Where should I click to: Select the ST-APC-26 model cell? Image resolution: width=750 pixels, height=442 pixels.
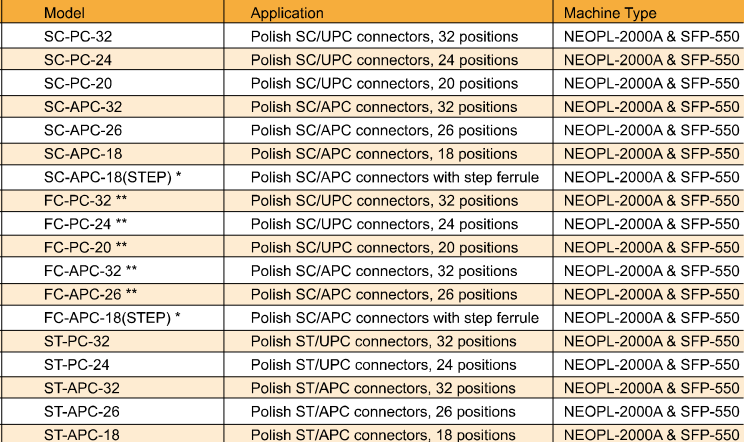[82, 411]
